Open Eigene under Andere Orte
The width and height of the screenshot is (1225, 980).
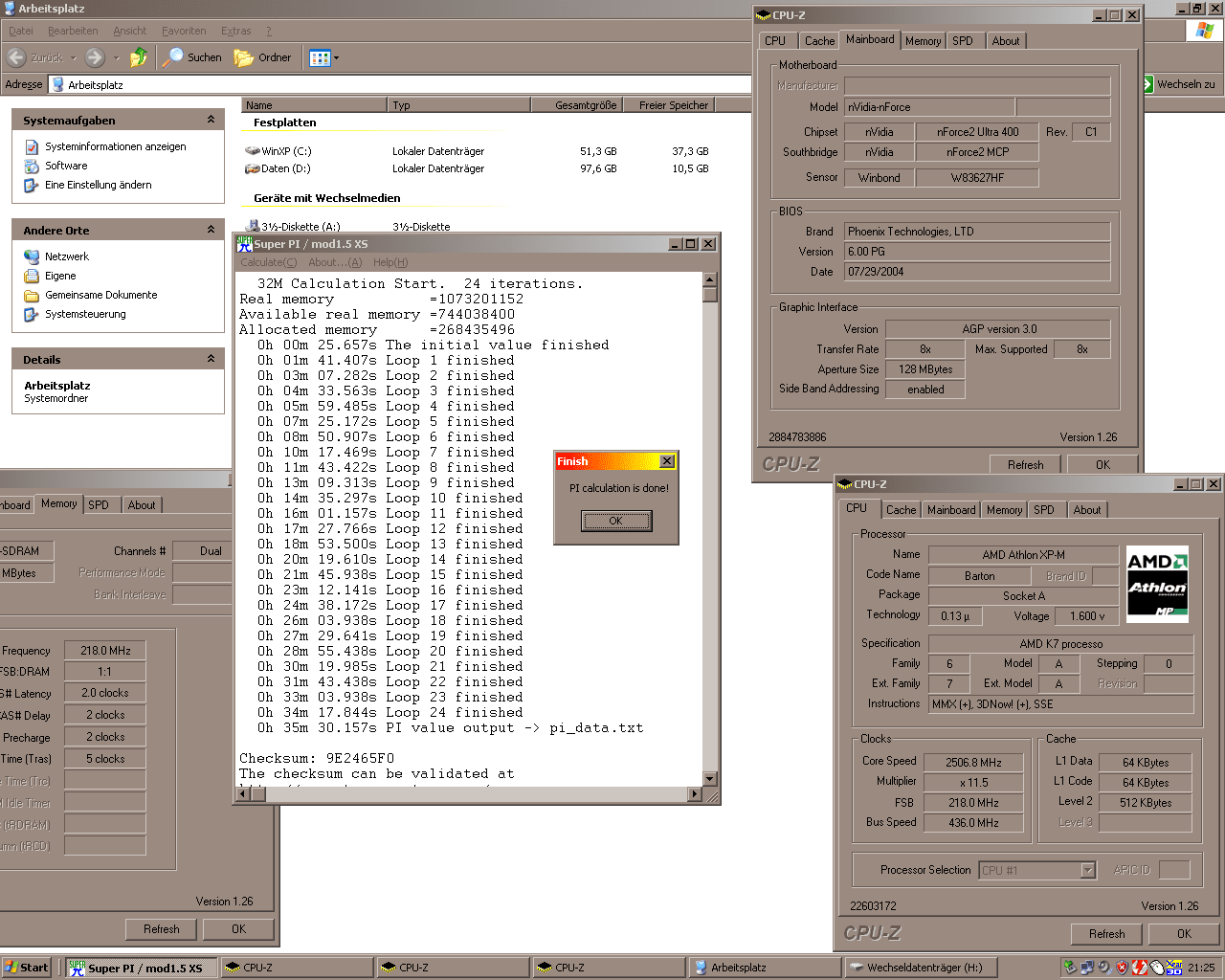(x=60, y=276)
